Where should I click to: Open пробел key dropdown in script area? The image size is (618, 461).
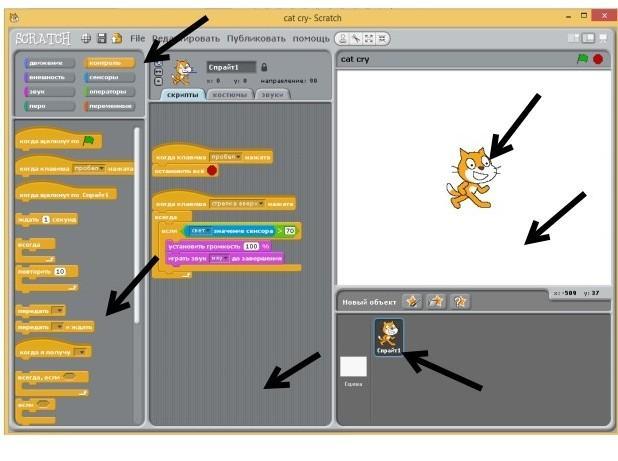[225, 157]
